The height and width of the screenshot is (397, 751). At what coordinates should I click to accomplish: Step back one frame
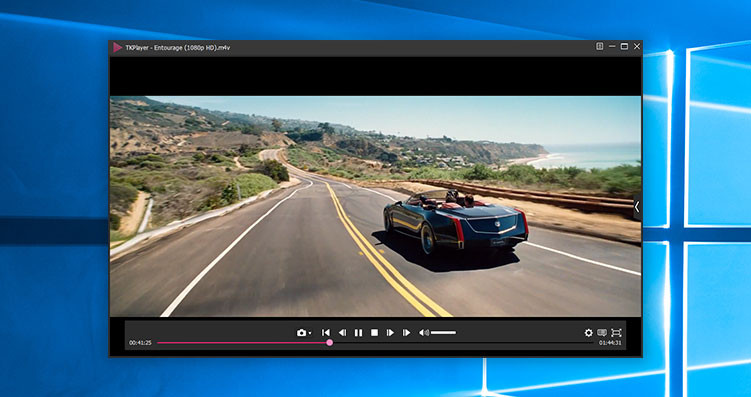[x=342, y=332]
